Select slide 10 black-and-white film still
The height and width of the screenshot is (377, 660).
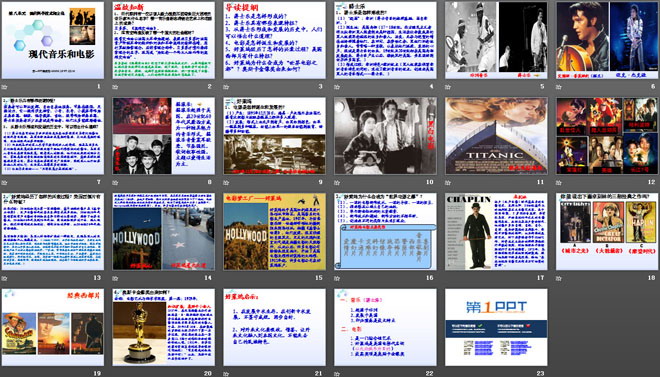click(x=386, y=136)
